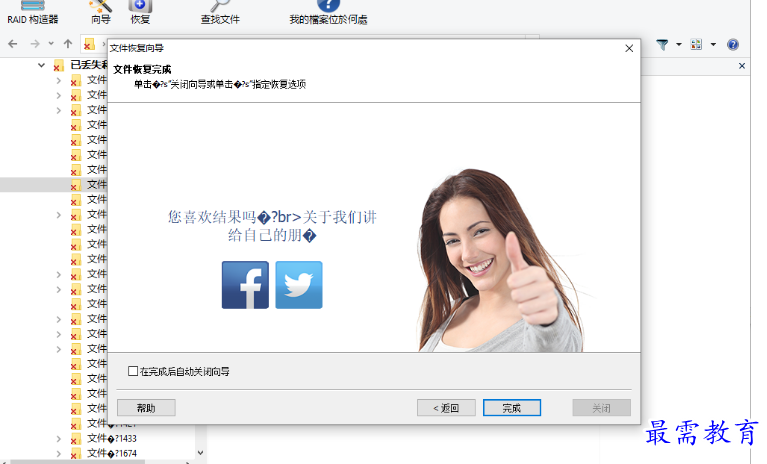767x464 pixels.
Task: Launch the 向导 wizard from toolbar
Action: click(x=101, y=13)
